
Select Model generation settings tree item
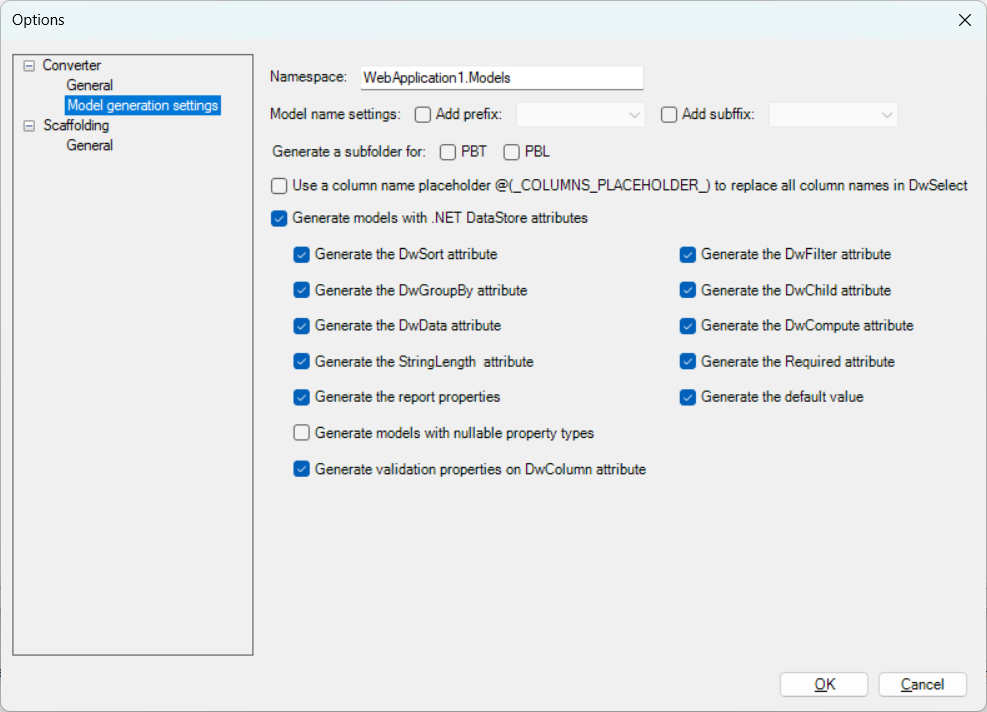142,106
